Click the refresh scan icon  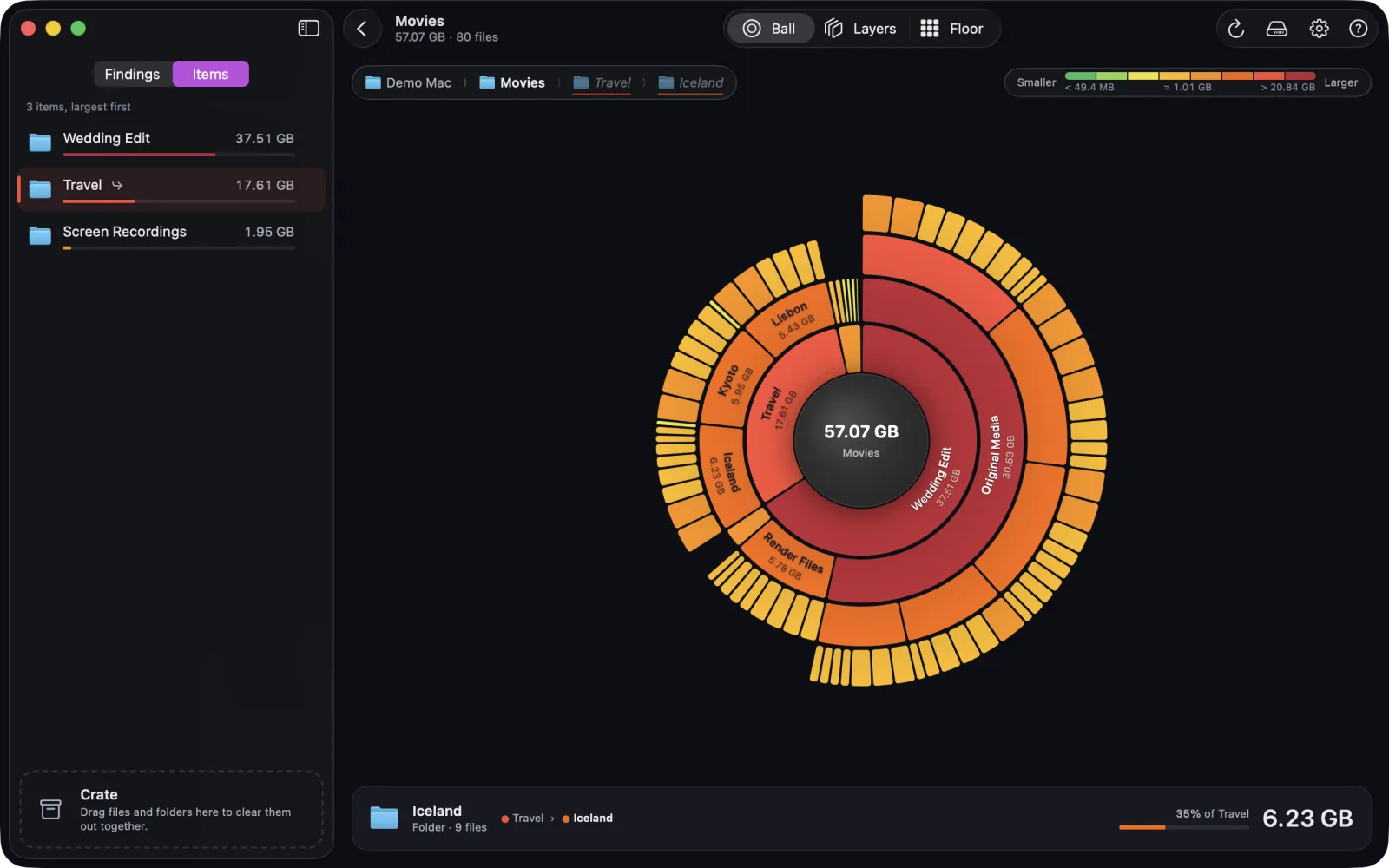pos(1236,29)
